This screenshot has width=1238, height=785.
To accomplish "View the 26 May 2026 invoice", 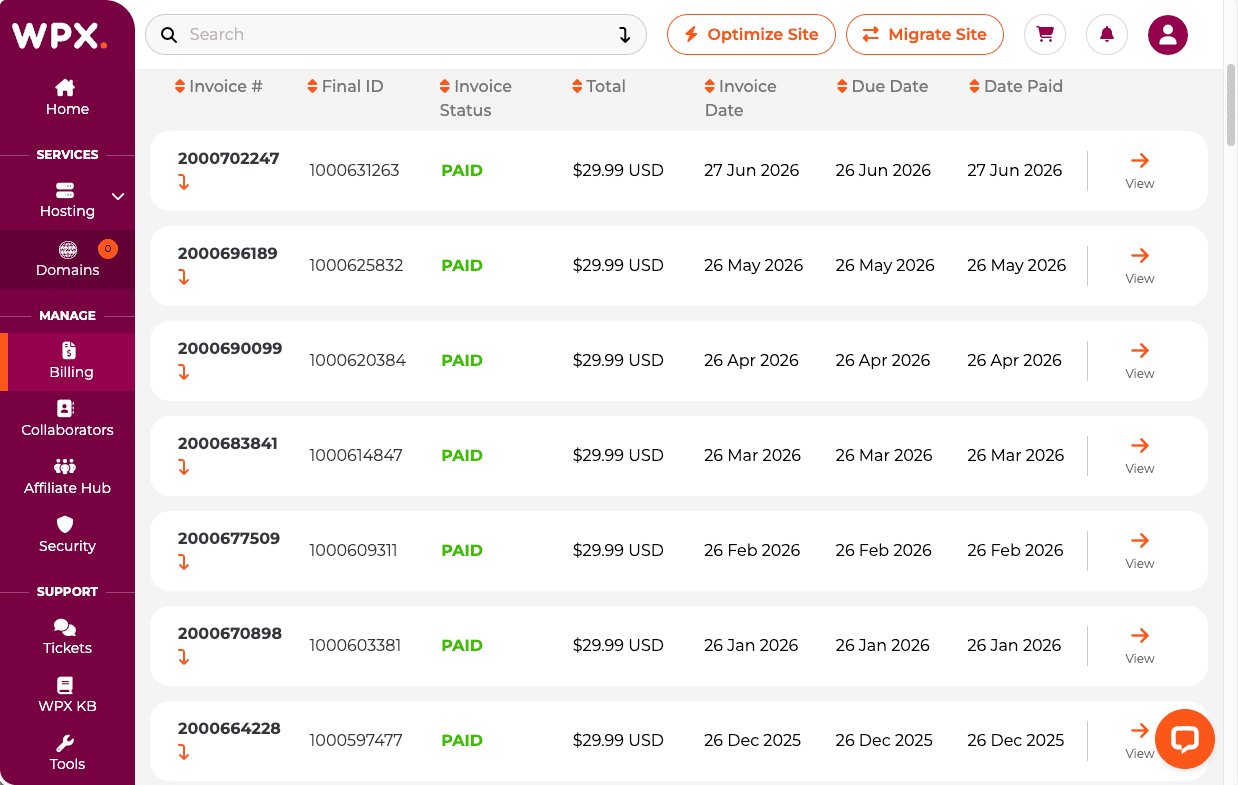I will click(x=1140, y=266).
